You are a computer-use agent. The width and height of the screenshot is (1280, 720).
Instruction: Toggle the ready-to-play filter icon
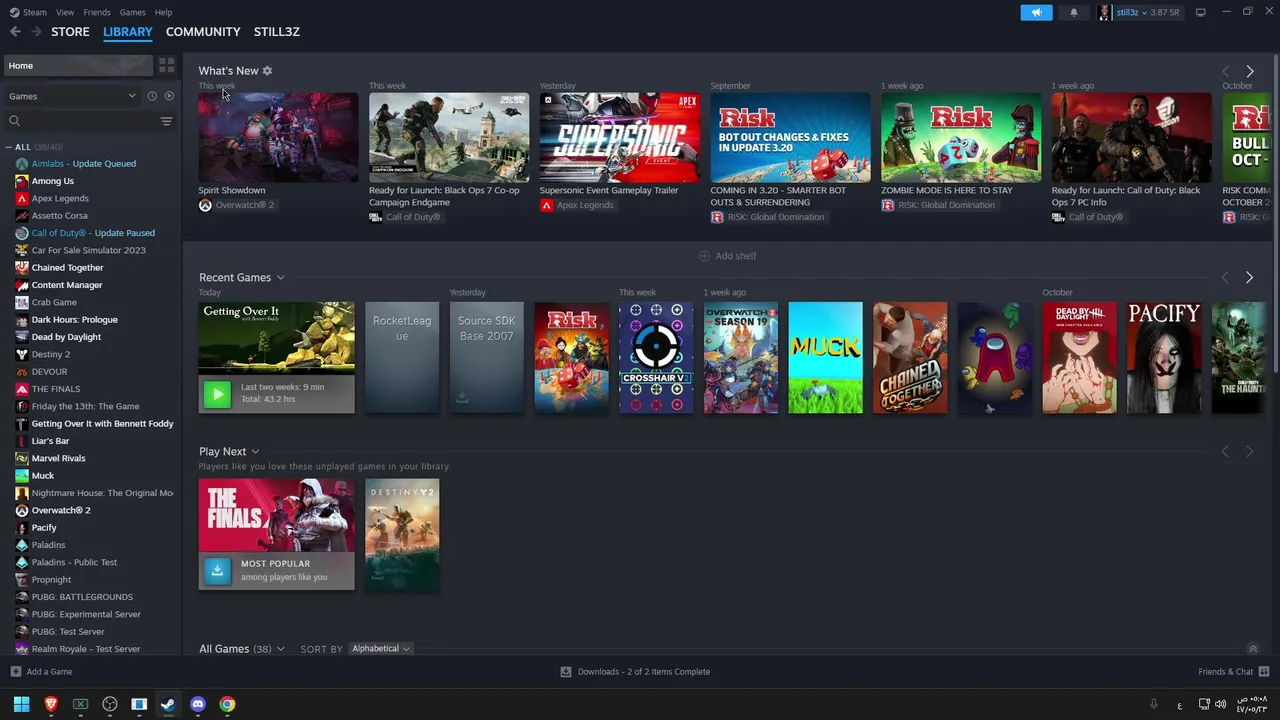(x=169, y=96)
